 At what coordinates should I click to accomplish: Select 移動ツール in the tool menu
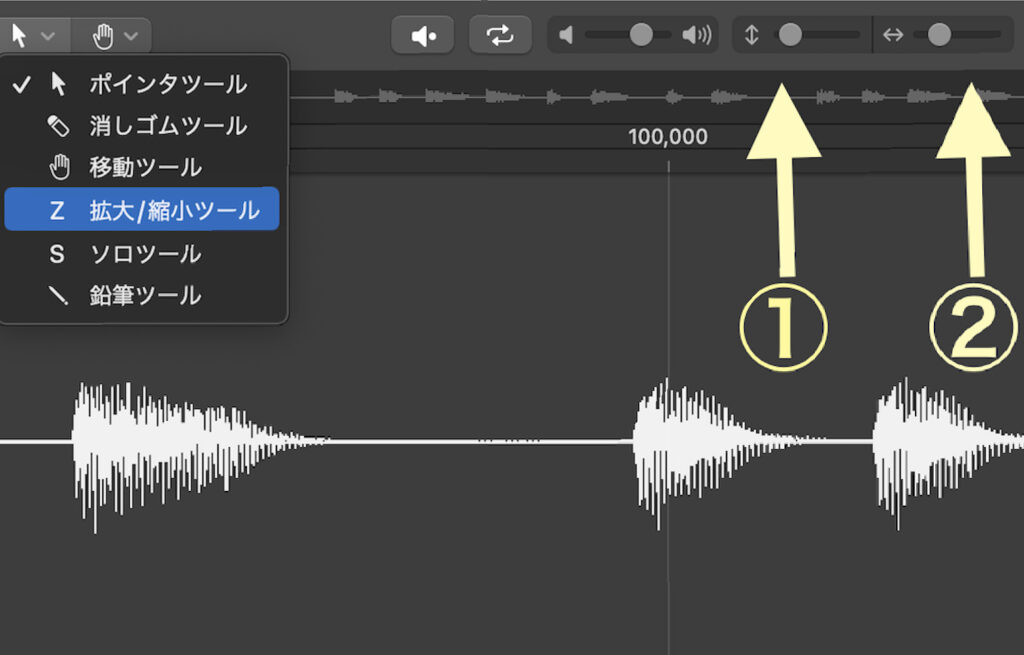tap(145, 168)
